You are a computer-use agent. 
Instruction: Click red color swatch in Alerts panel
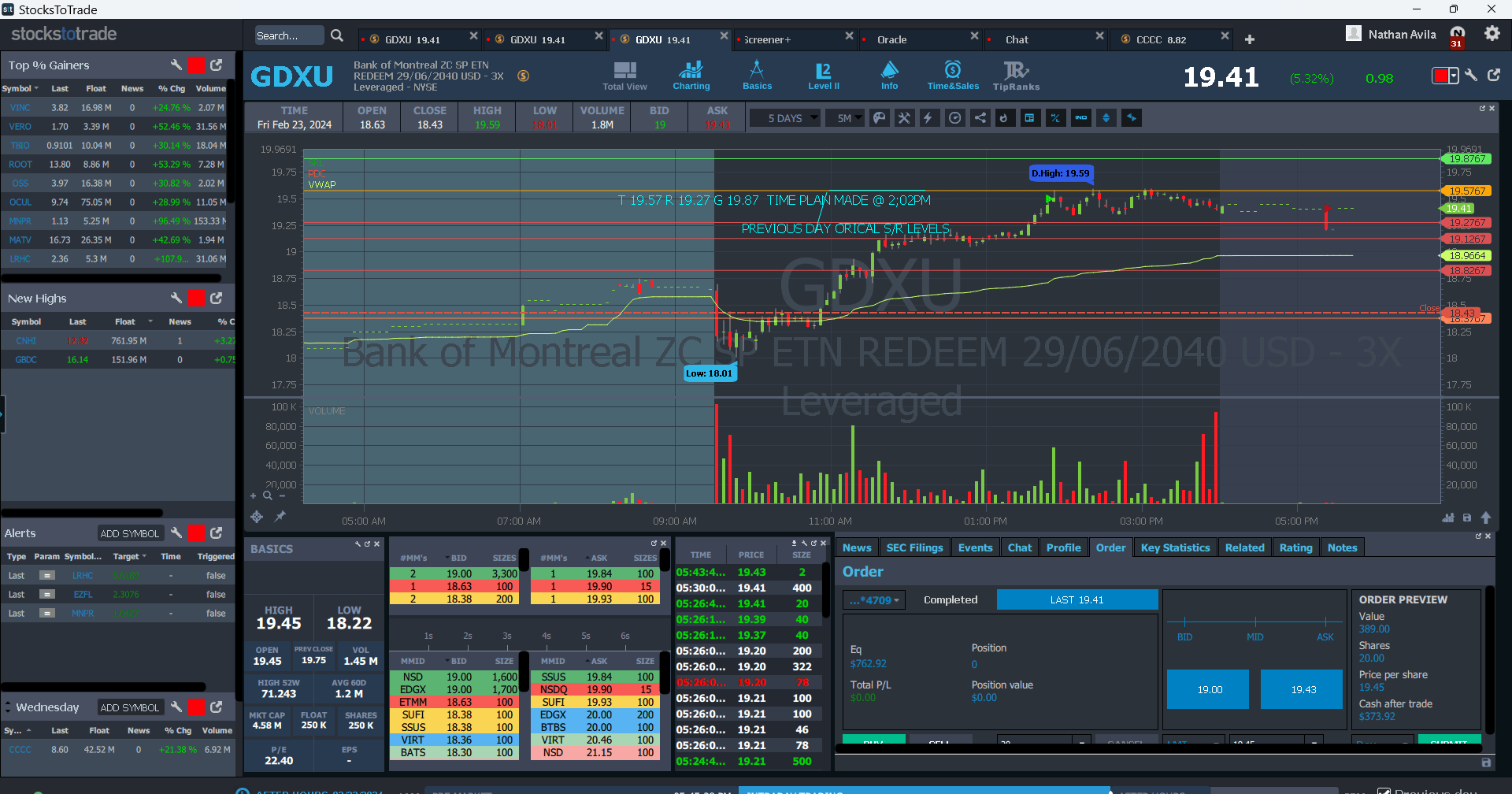click(x=196, y=532)
